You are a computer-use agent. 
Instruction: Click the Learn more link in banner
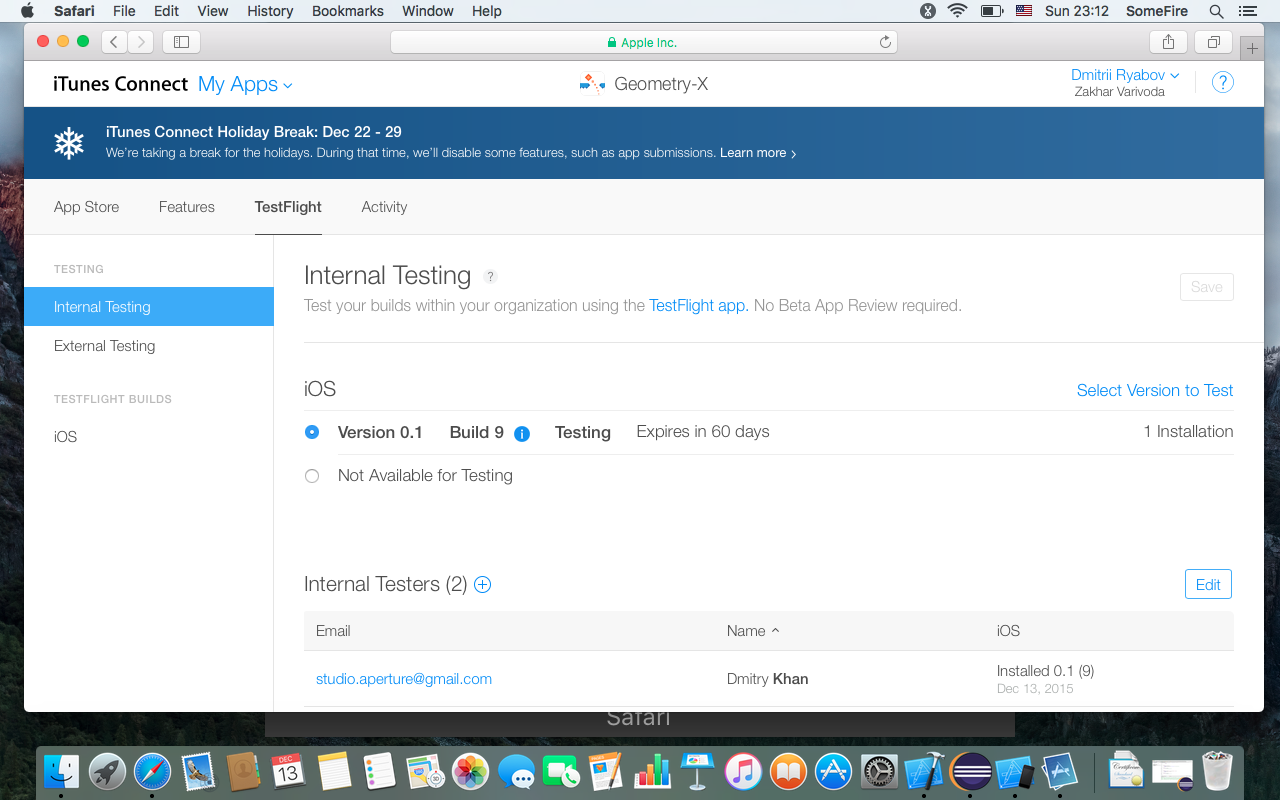[758, 153]
